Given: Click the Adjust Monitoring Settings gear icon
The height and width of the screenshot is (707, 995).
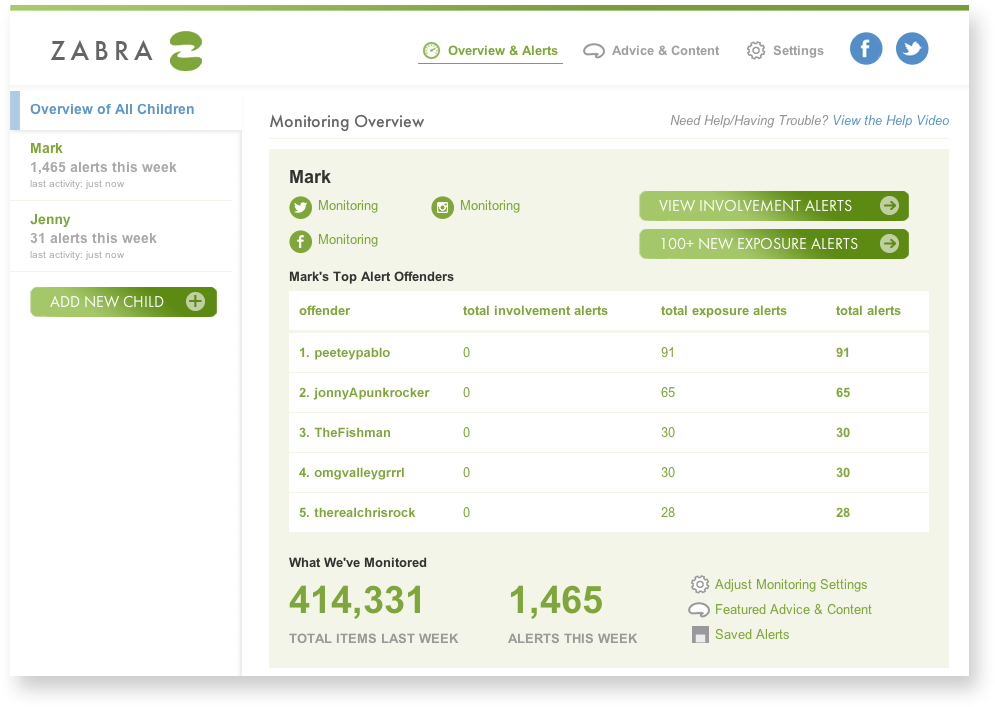Looking at the screenshot, I should 699,585.
